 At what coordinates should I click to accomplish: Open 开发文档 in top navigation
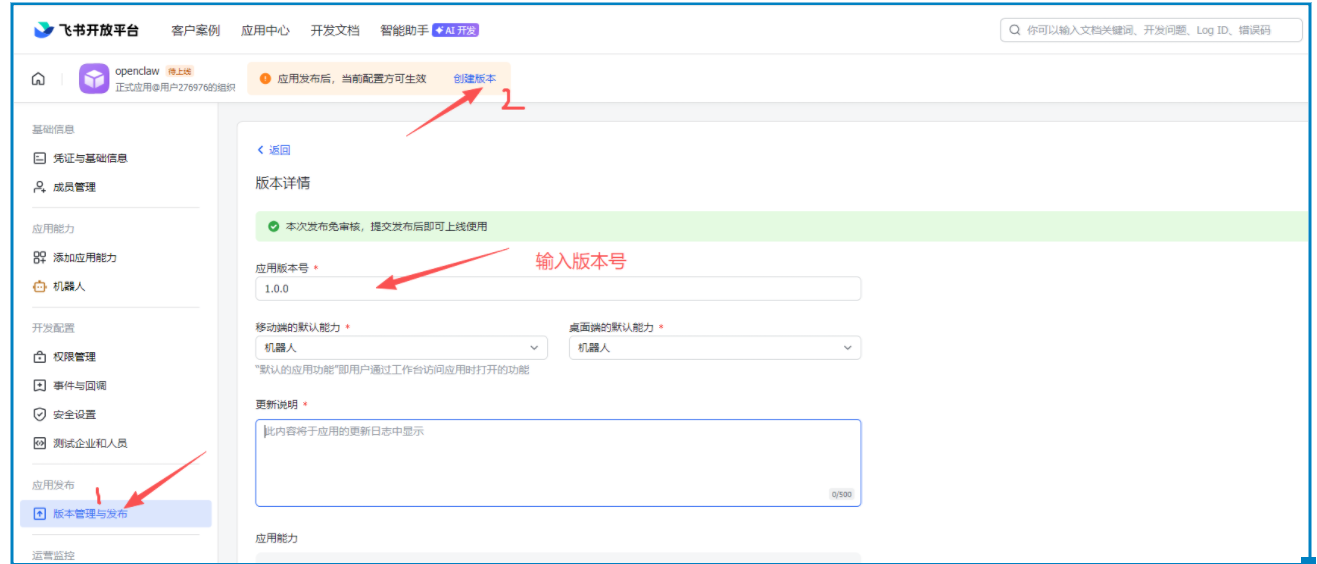[335, 30]
